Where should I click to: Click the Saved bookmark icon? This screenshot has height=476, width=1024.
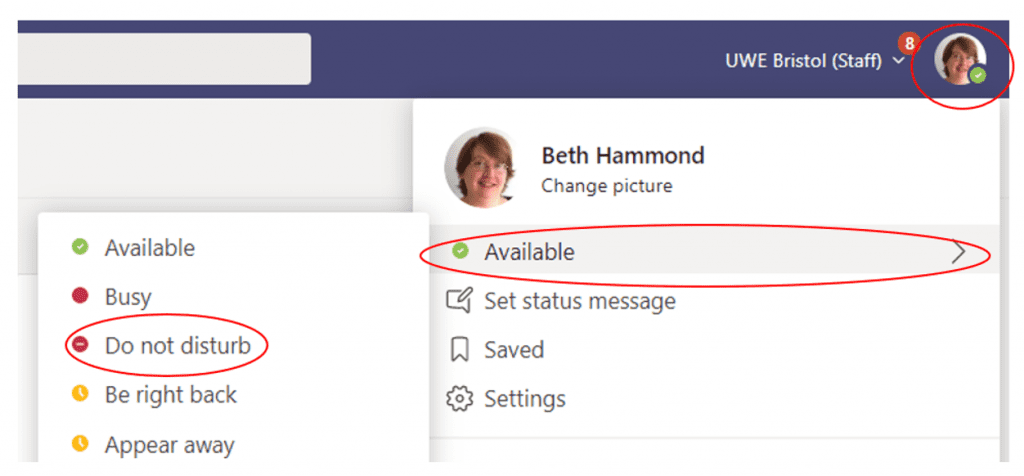[x=460, y=349]
